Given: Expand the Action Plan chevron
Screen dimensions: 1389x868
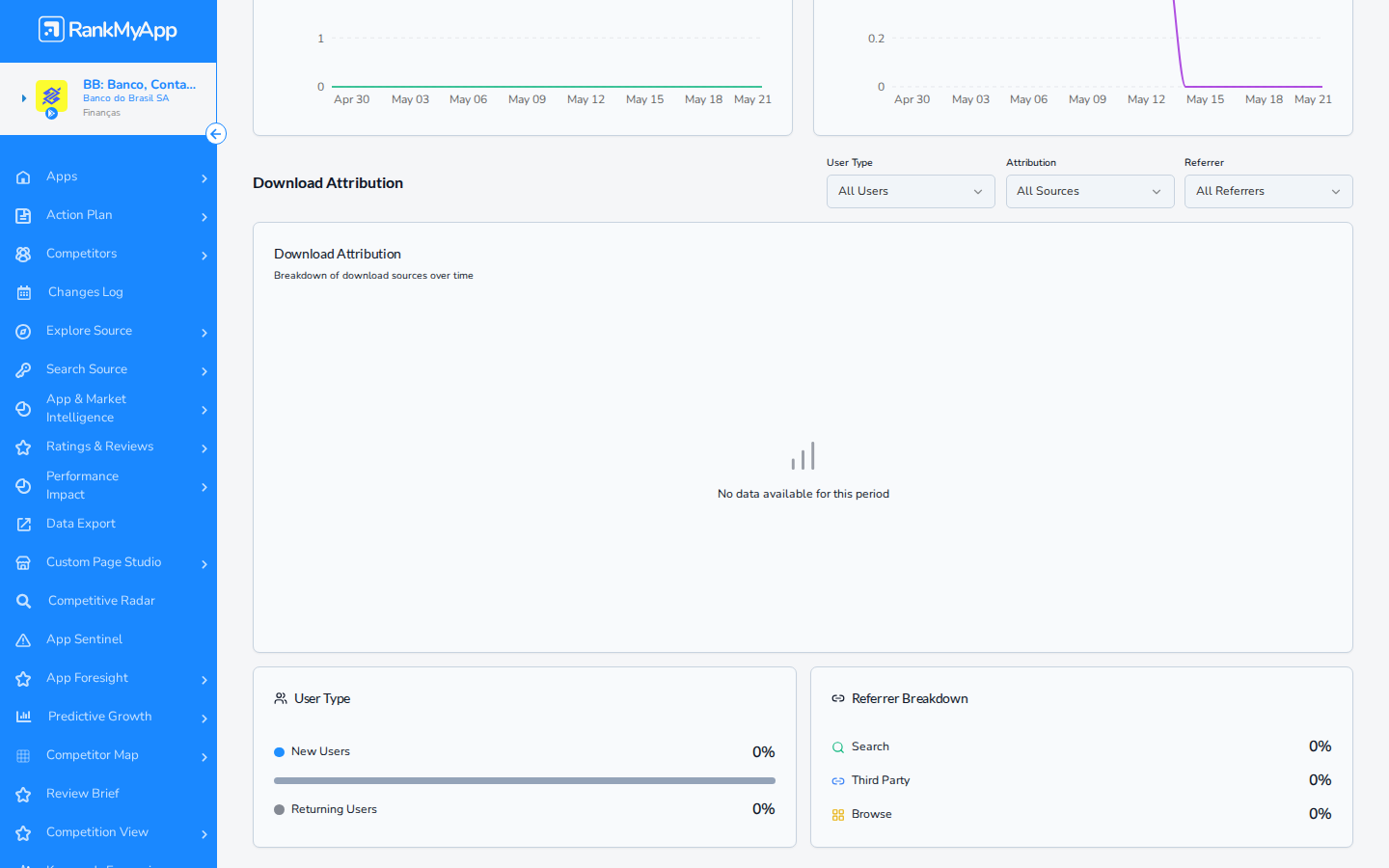Looking at the screenshot, I should [204, 217].
